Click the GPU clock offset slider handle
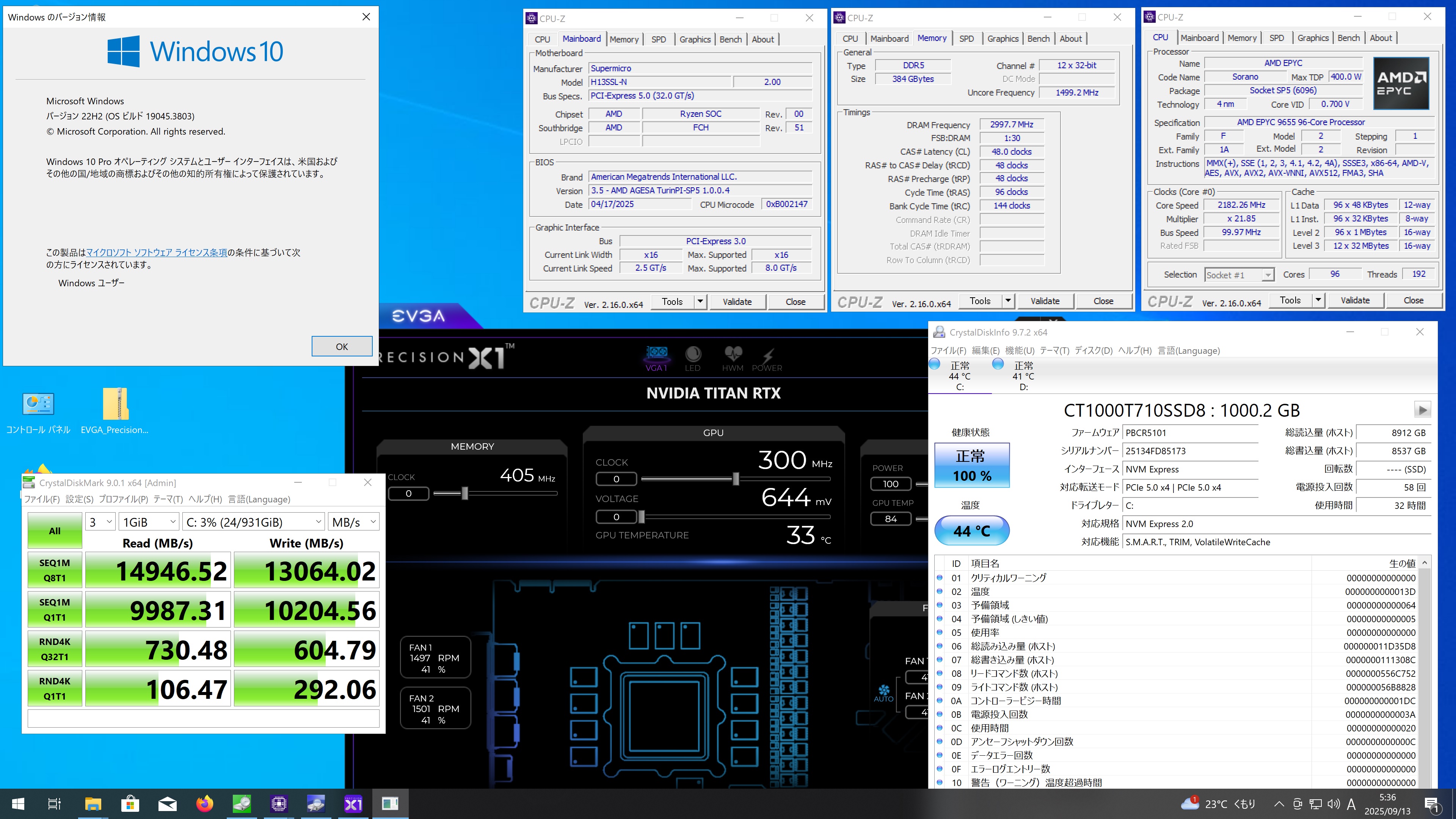The width and height of the screenshot is (1456, 819). [735, 479]
